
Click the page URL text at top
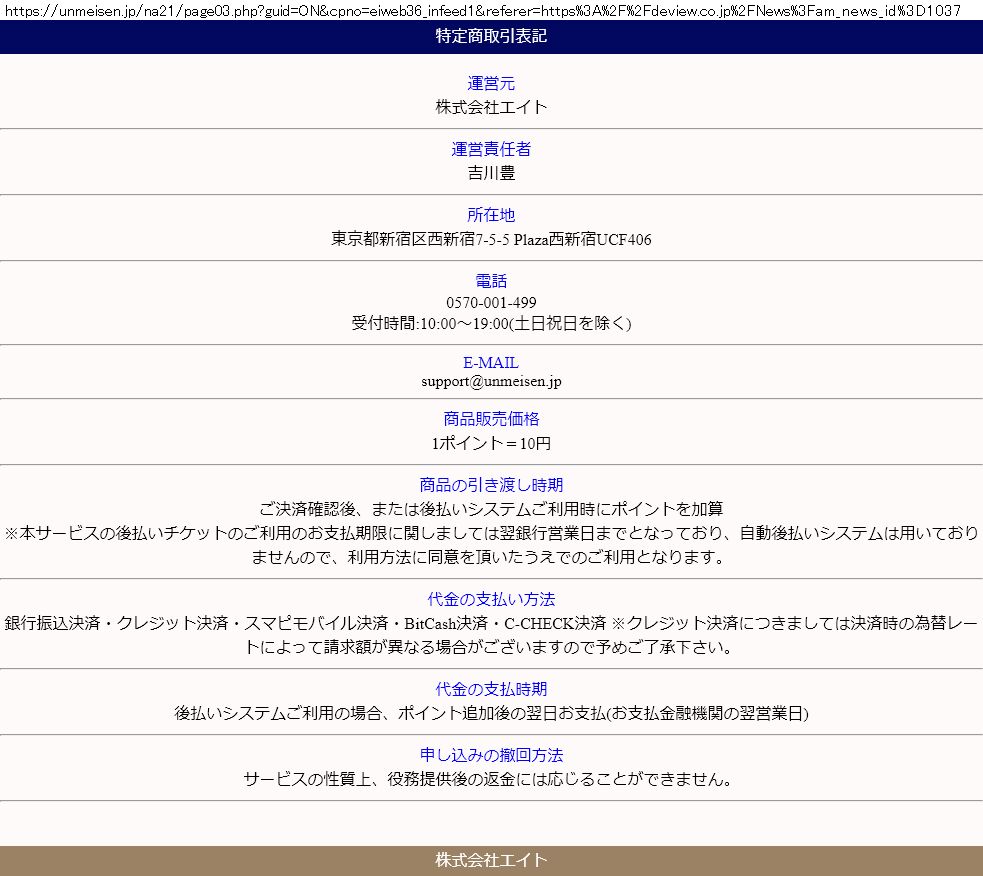[483, 10]
